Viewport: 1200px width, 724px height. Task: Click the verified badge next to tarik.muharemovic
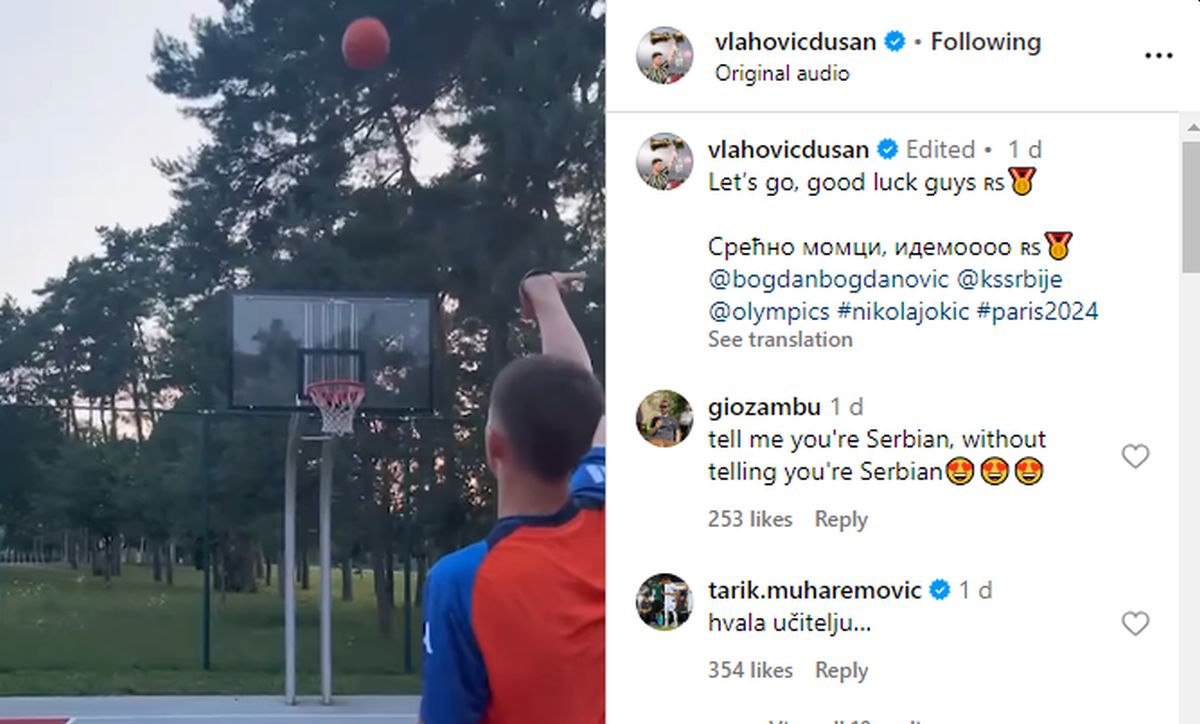pos(940,590)
